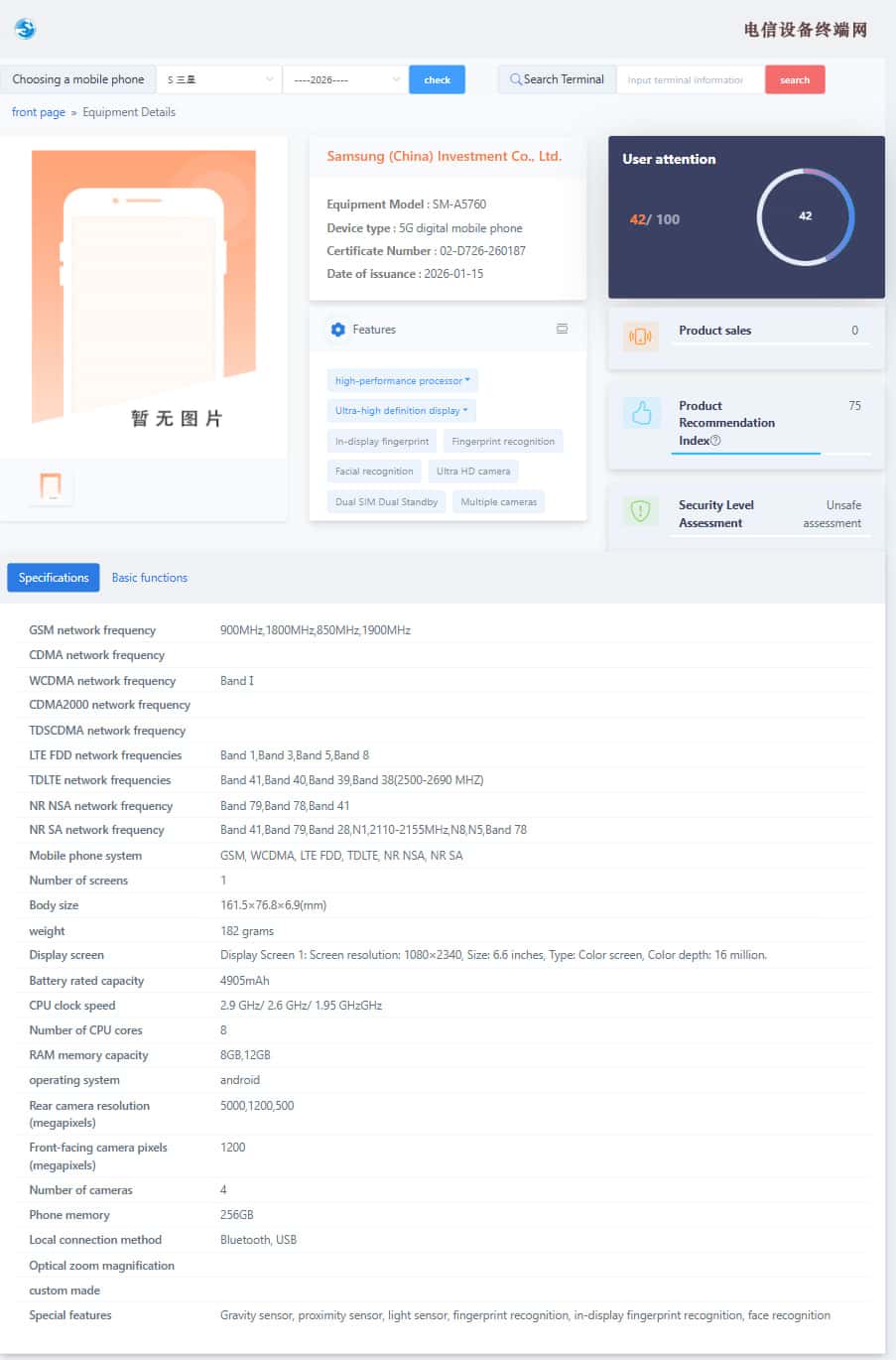Click the site logo icon
This screenshot has height=1360, width=896.
25,29
